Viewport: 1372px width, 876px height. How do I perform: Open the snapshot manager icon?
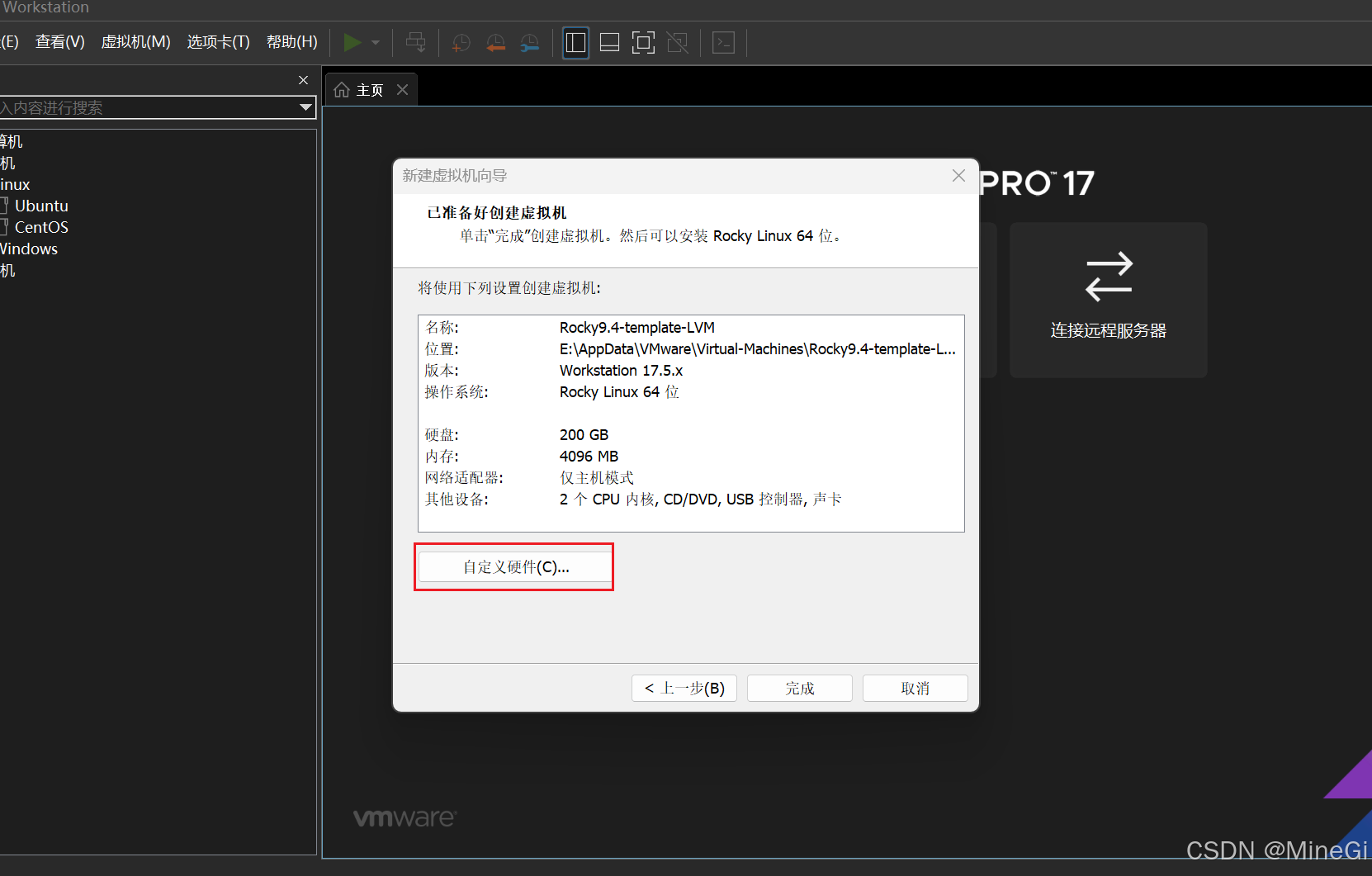[530, 43]
